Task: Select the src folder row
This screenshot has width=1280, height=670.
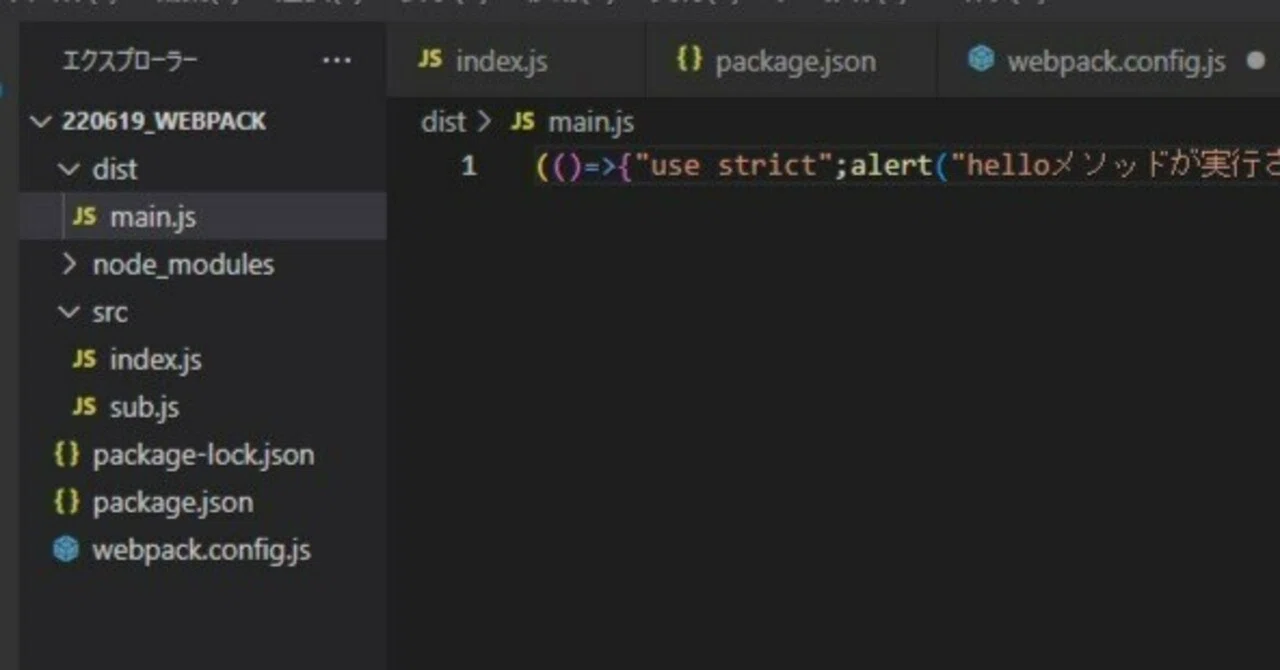Action: click(x=203, y=312)
